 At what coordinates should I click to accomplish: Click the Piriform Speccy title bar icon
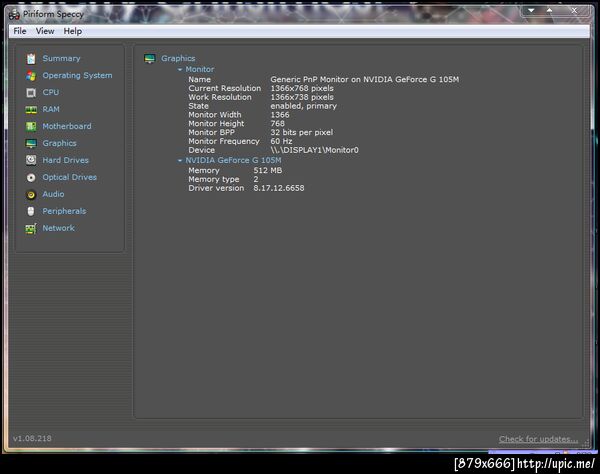click(x=14, y=15)
